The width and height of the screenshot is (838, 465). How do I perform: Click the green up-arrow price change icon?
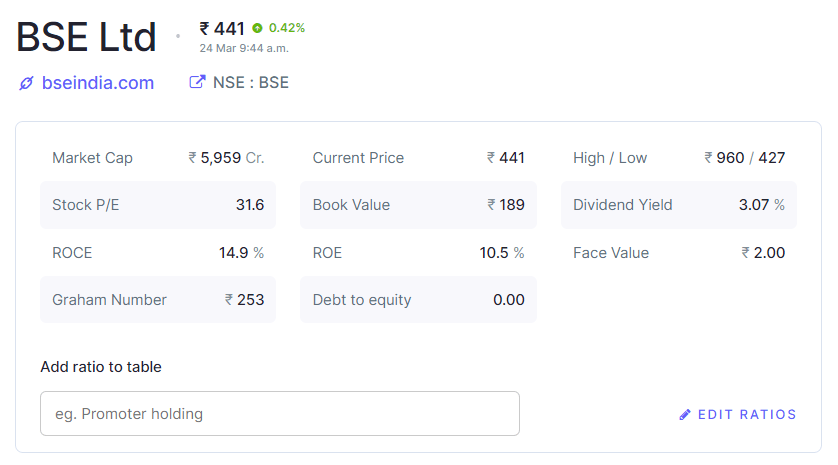coord(258,28)
